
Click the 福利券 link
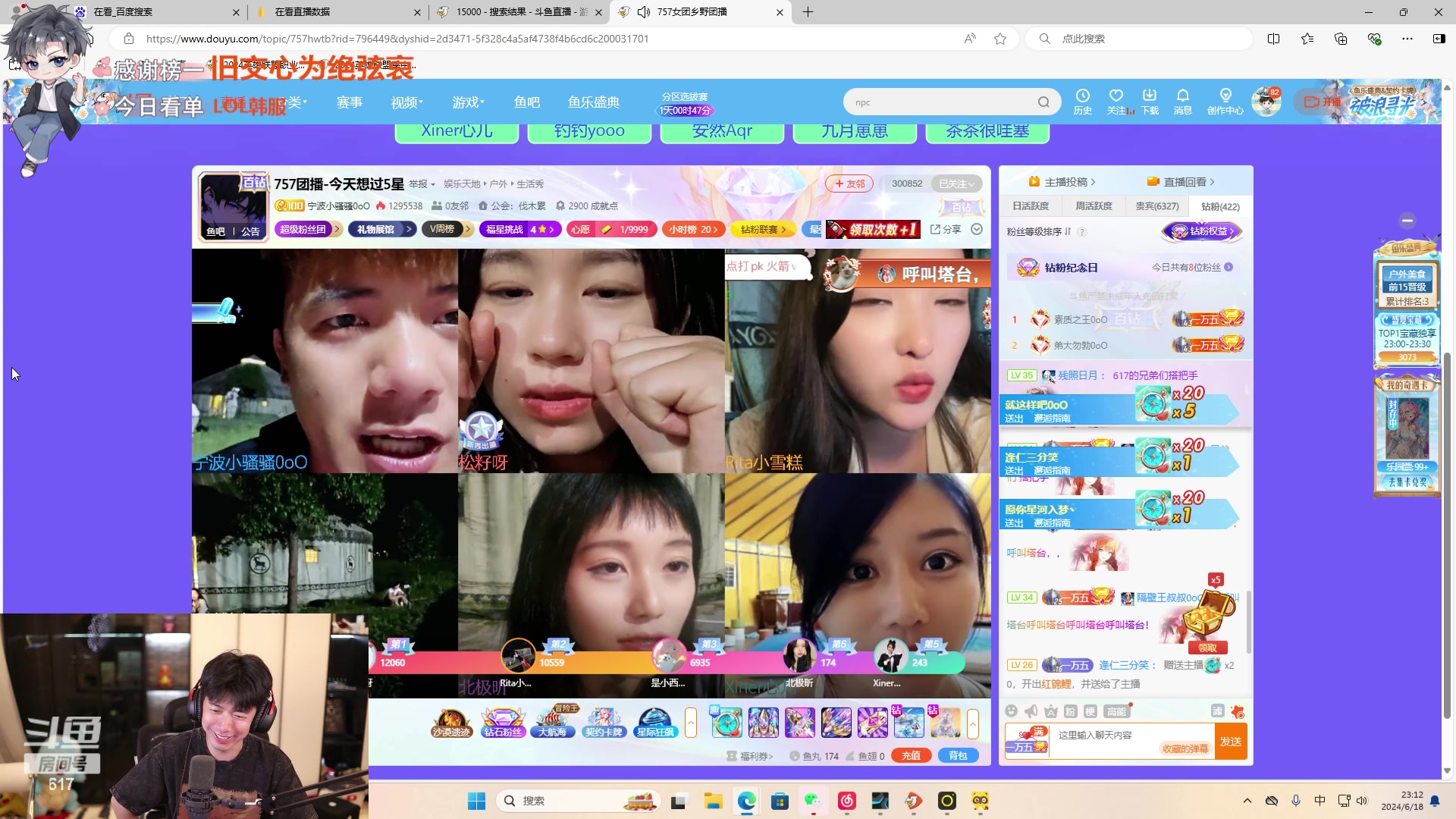pyautogui.click(x=750, y=756)
